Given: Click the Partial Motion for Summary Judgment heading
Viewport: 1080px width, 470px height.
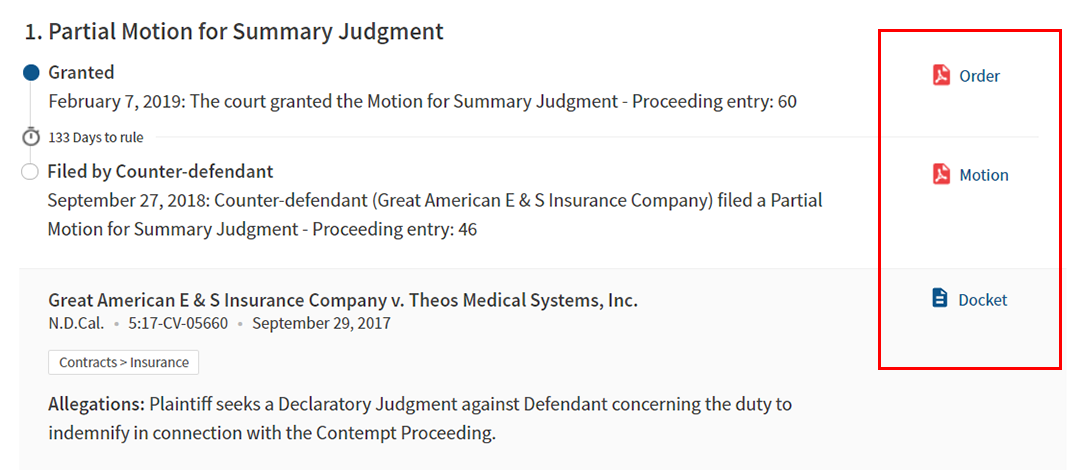Looking at the screenshot, I should coord(234,31).
